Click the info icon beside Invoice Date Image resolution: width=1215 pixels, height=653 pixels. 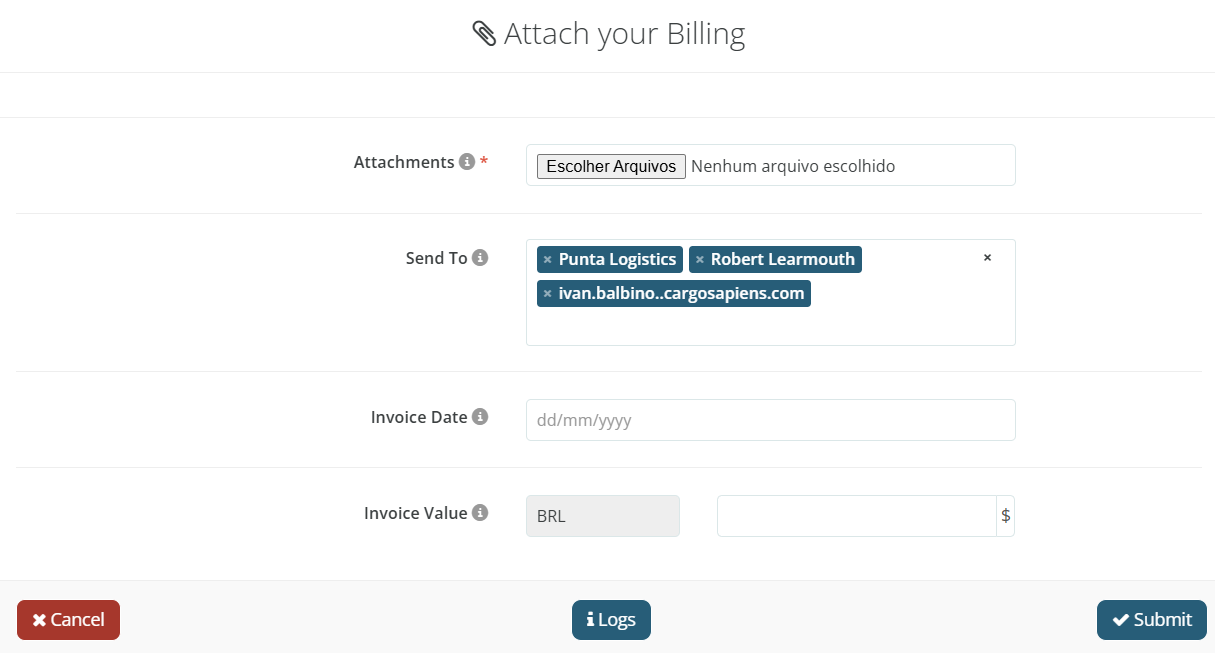click(480, 417)
